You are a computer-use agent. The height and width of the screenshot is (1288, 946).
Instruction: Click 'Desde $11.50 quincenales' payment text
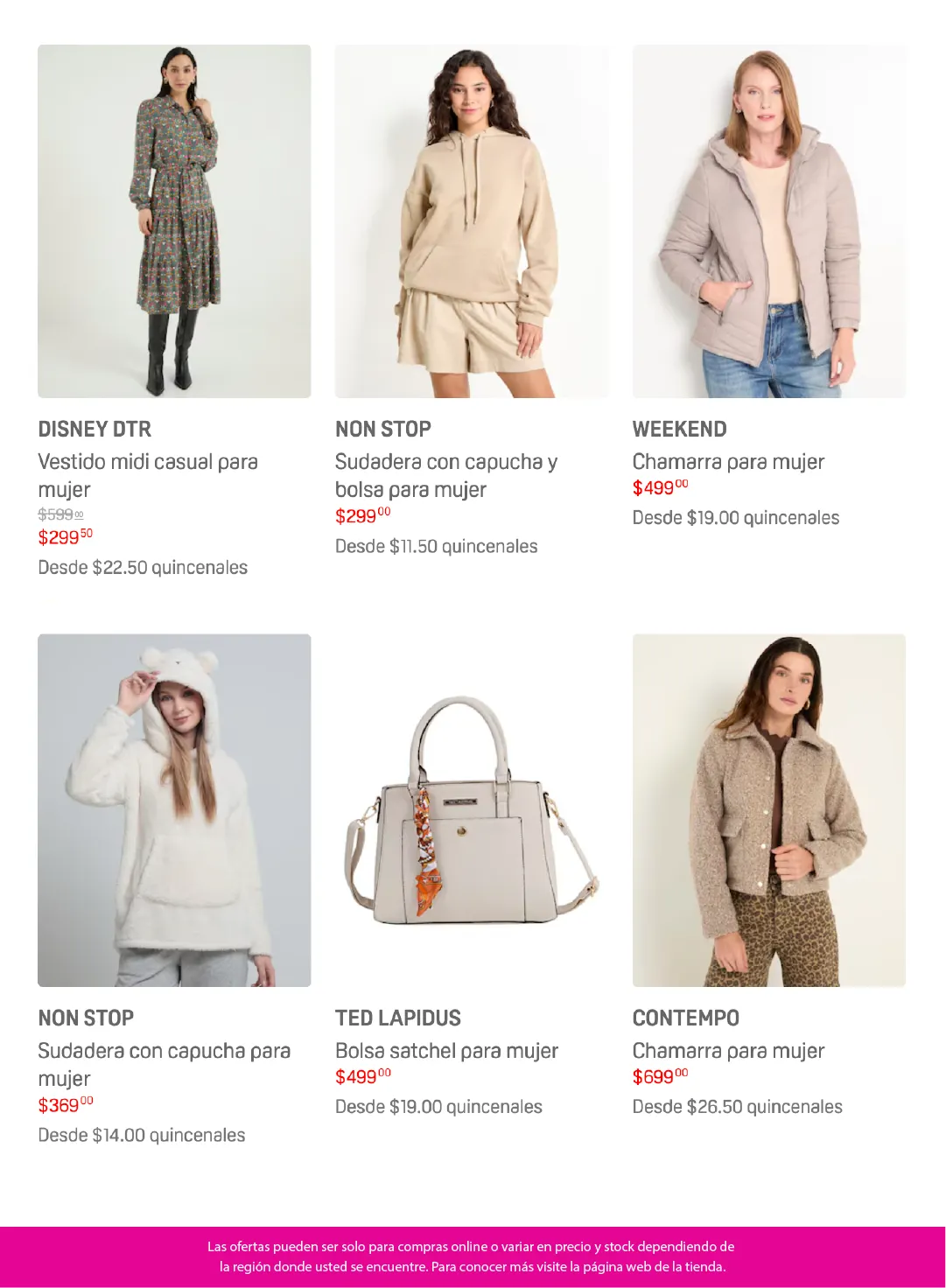(x=437, y=546)
